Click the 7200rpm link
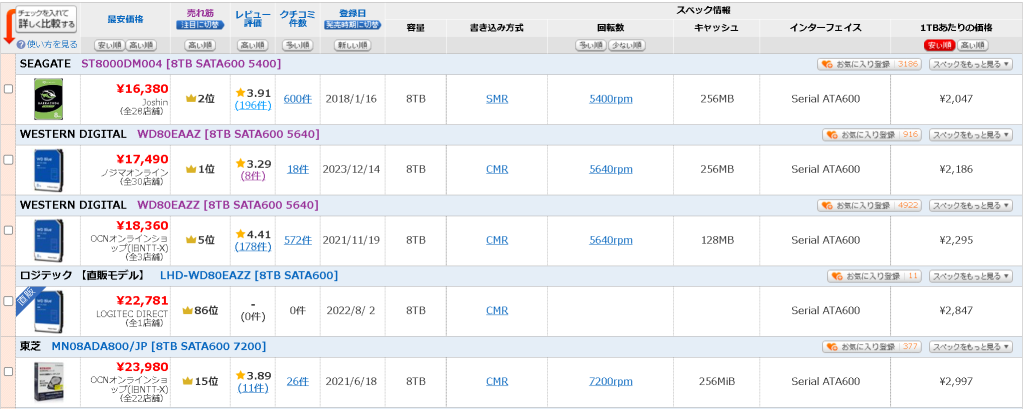1024x409 pixels. [611, 381]
